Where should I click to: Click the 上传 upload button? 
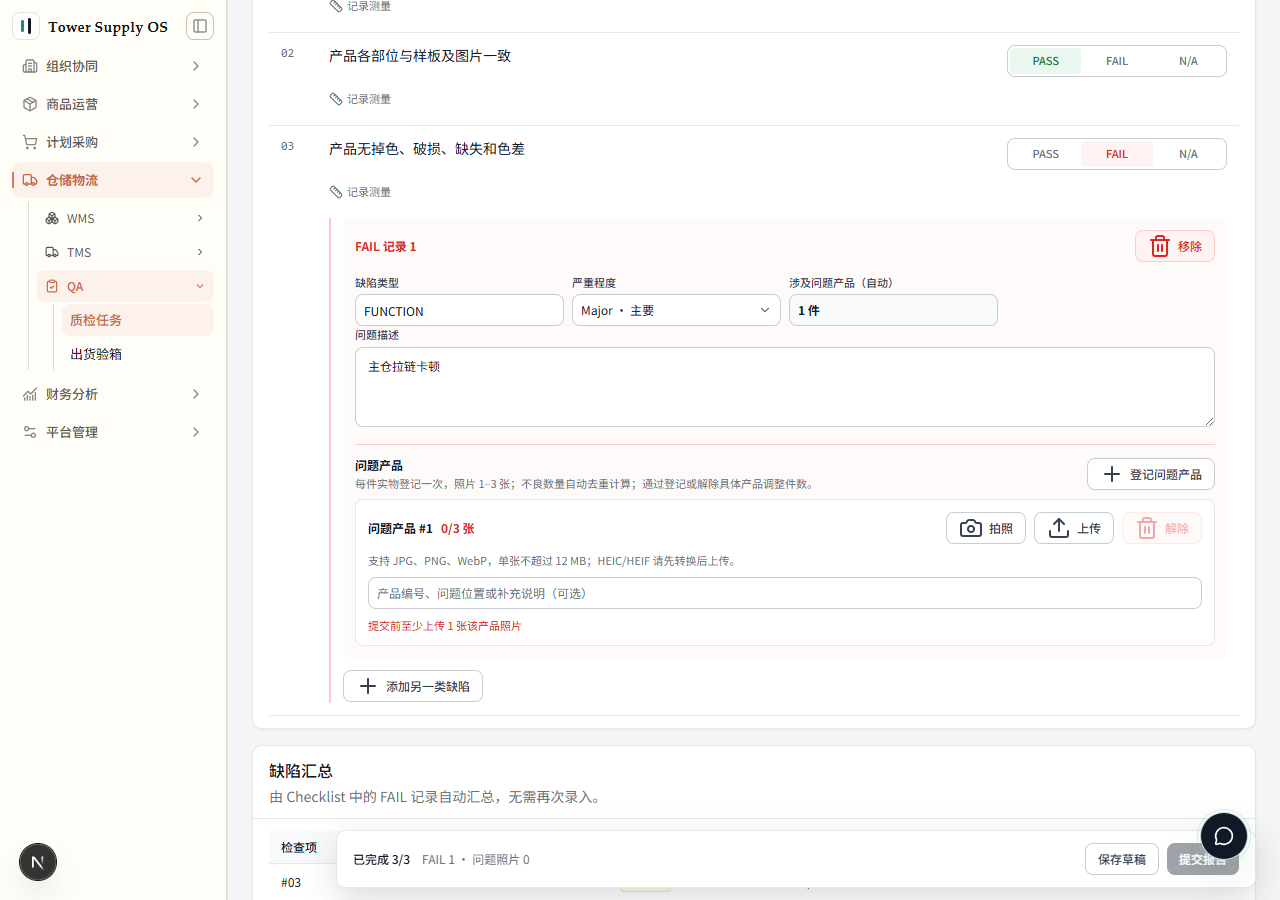[1074, 528]
